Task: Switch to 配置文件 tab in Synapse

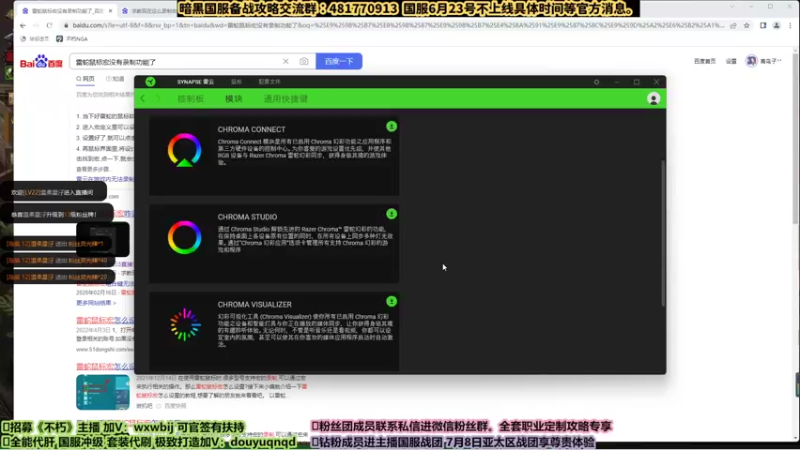Action: coord(269,82)
